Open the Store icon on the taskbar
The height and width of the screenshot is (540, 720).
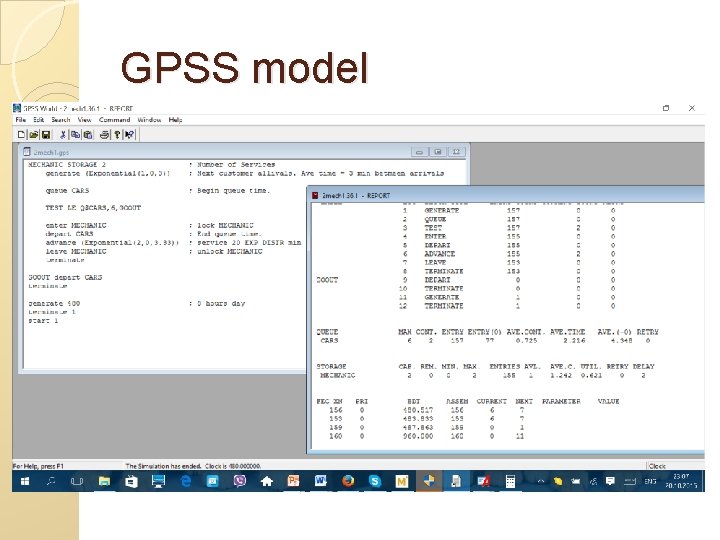tap(131, 481)
